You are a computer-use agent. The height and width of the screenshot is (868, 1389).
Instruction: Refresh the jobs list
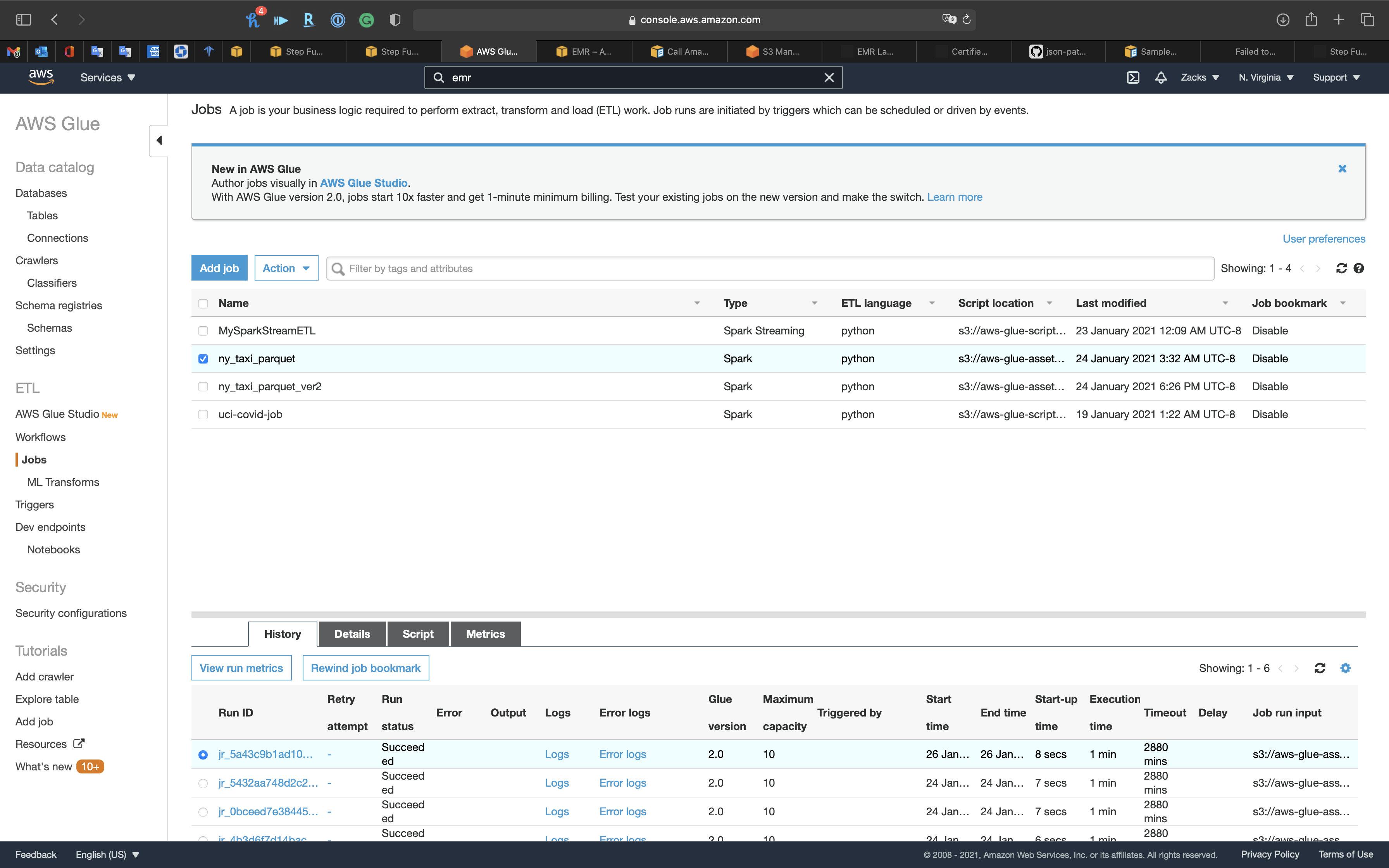tap(1341, 268)
